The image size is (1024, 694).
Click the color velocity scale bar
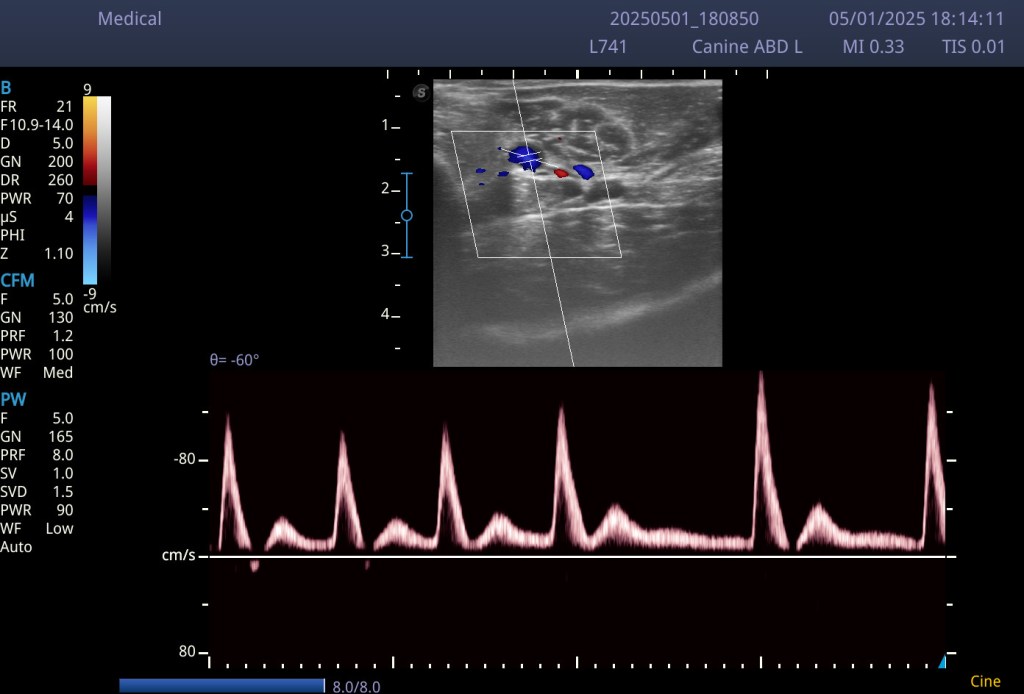[90, 190]
